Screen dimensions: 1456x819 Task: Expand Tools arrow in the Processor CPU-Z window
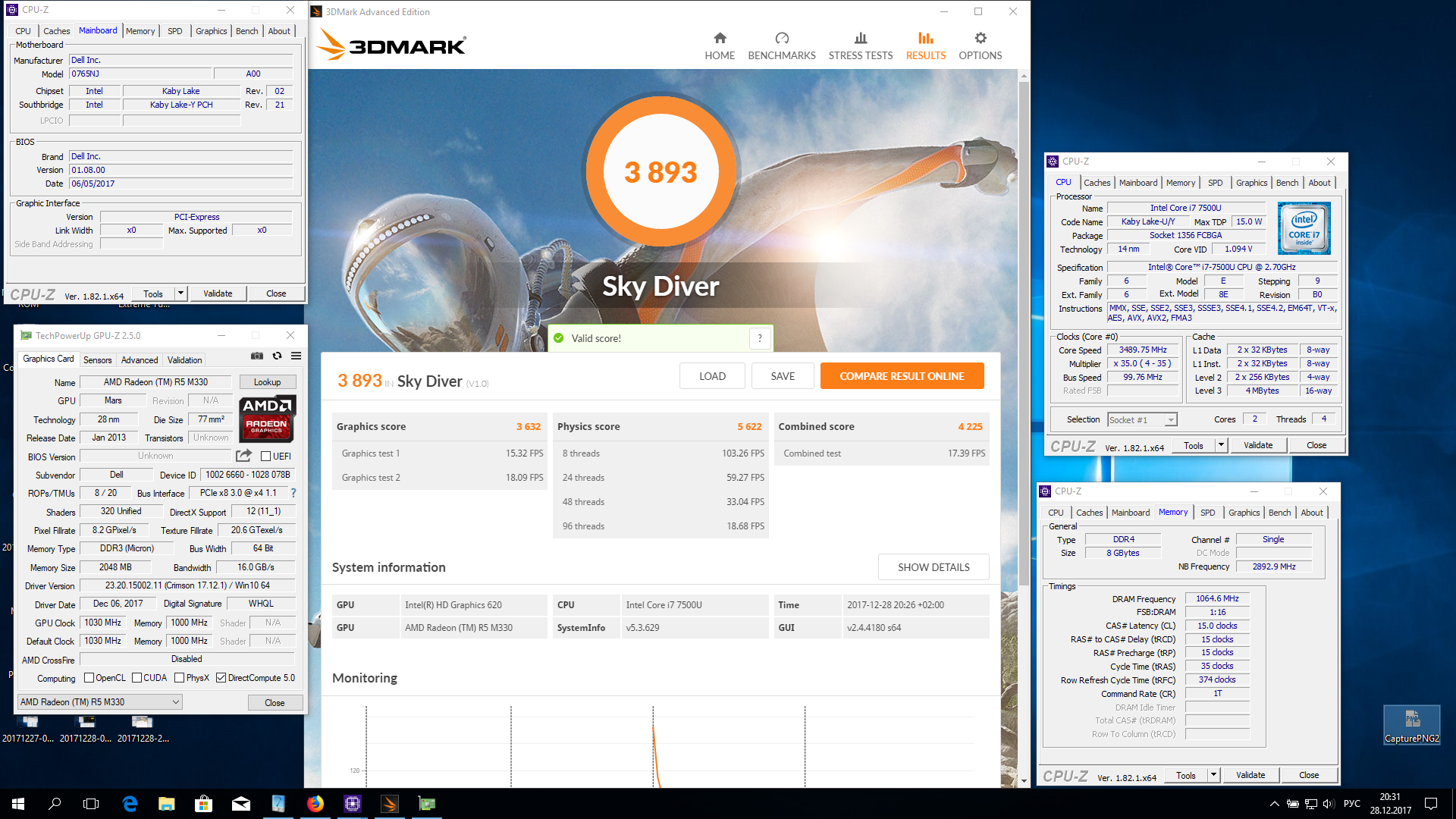(x=1221, y=445)
